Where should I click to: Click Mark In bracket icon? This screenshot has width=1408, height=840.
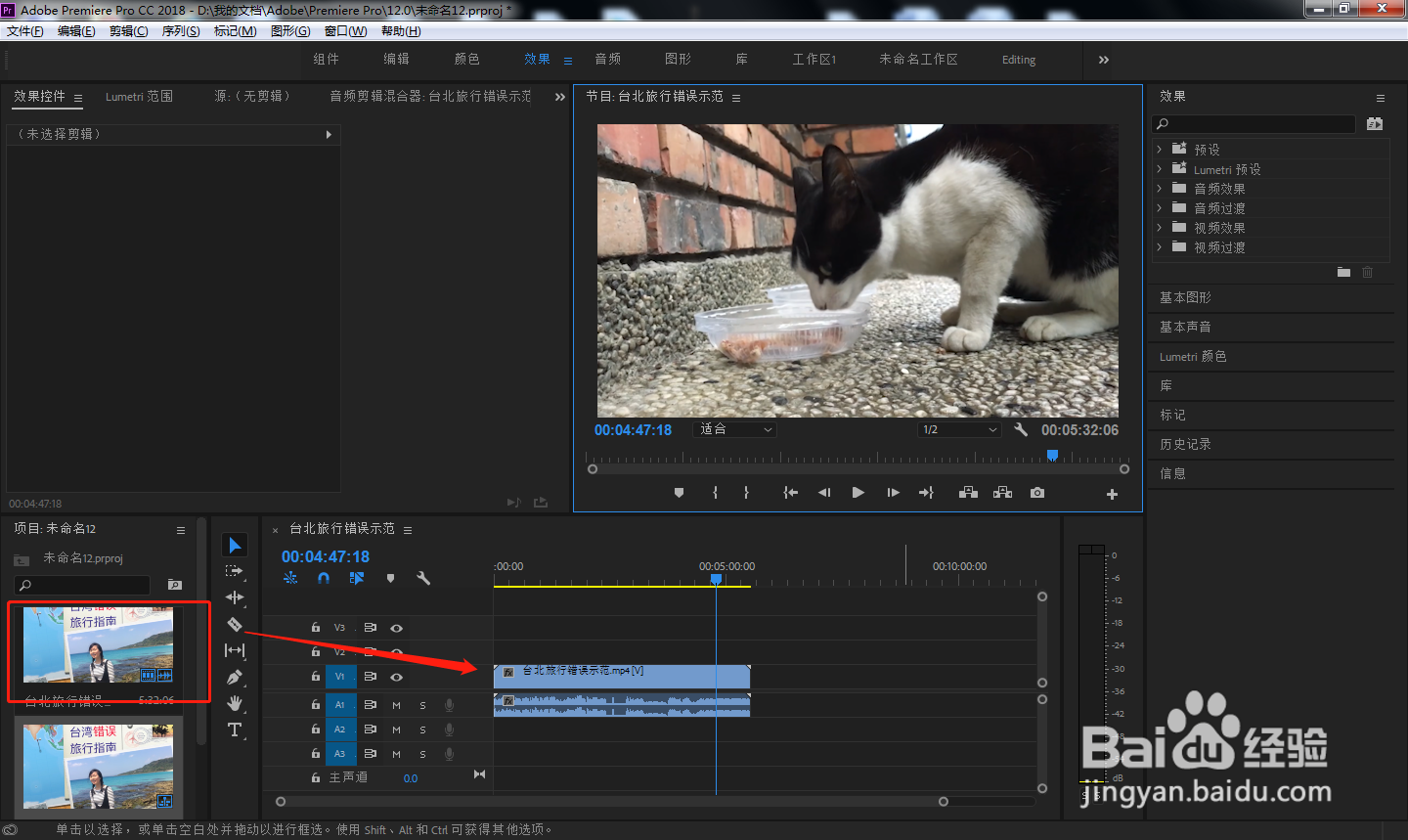716,493
